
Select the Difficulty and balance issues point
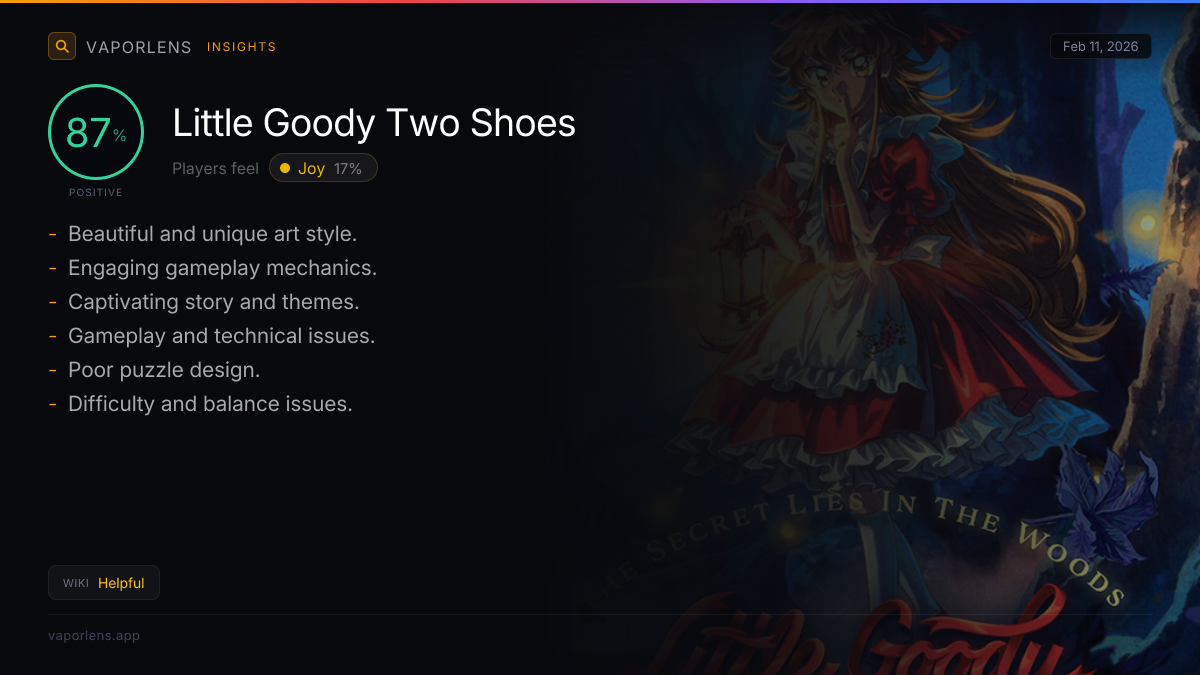pyautogui.click(x=210, y=404)
